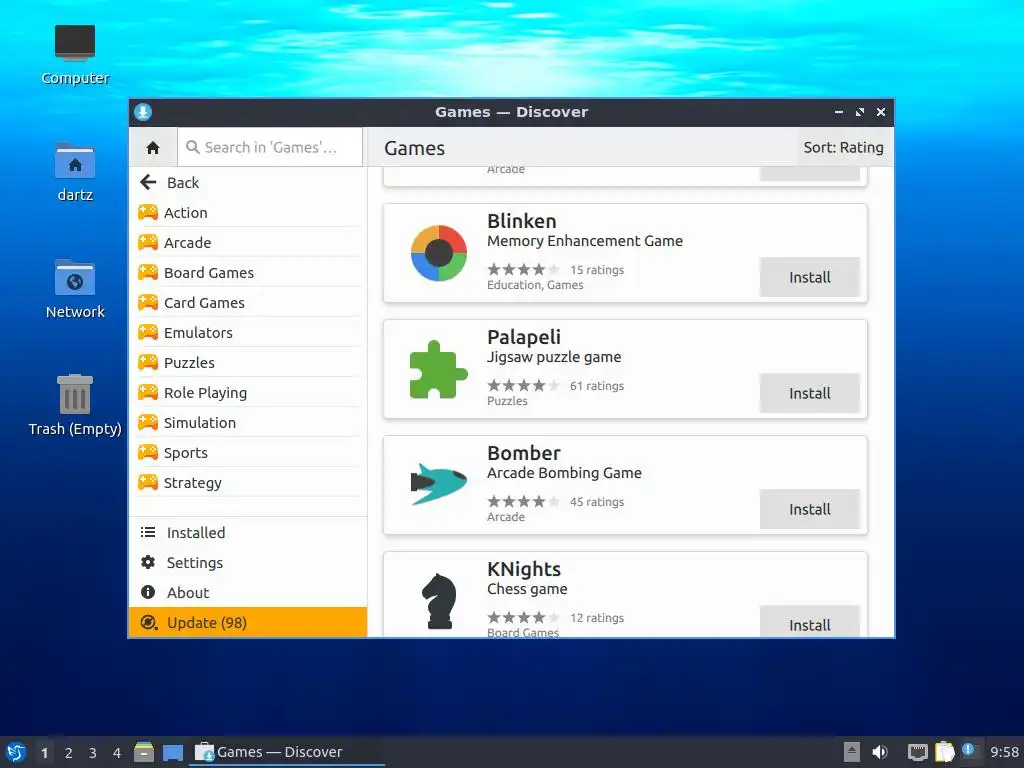Viewport: 1024px width, 768px height.
Task: Click the gamepad icon beside Action
Action: (148, 212)
